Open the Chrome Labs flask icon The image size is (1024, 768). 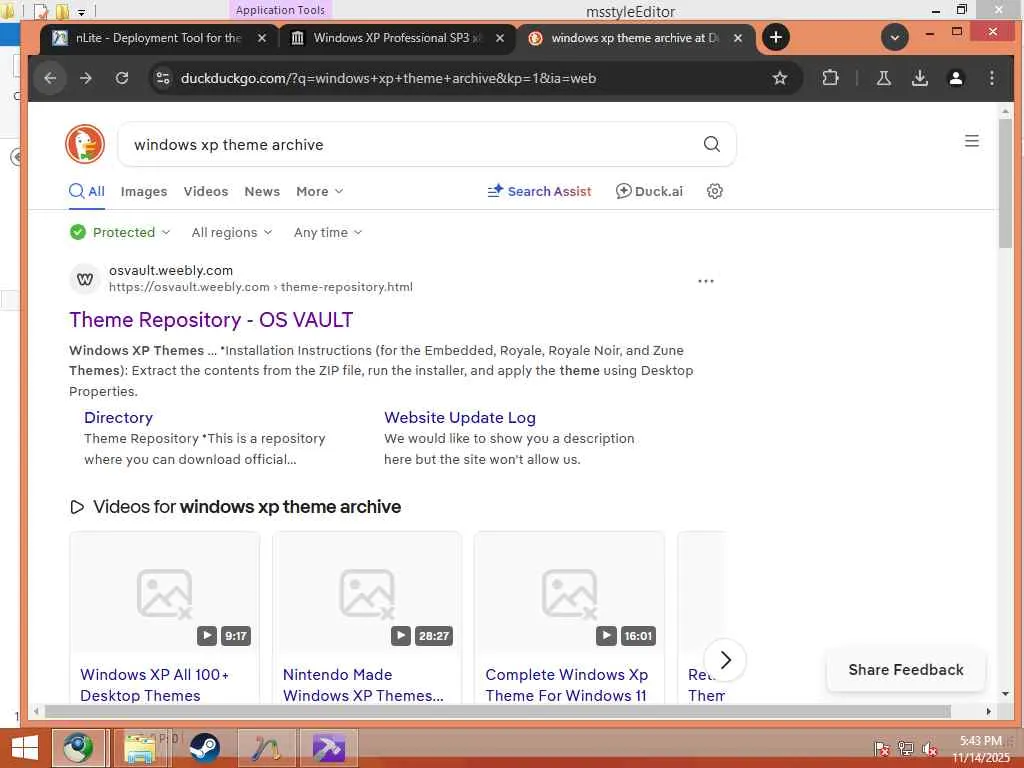coord(884,78)
